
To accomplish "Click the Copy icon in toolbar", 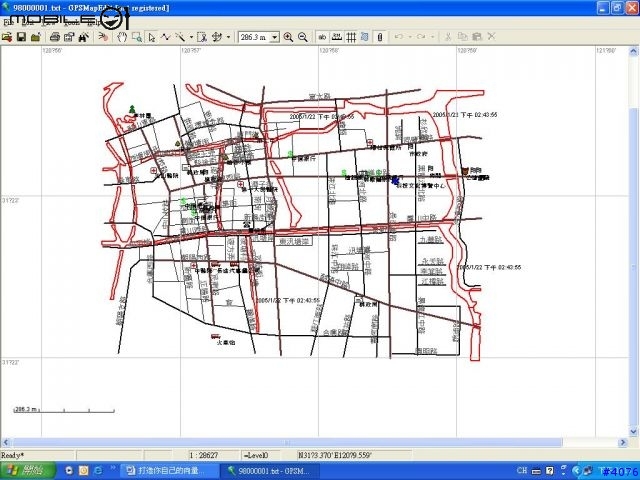I will tap(462, 37).
